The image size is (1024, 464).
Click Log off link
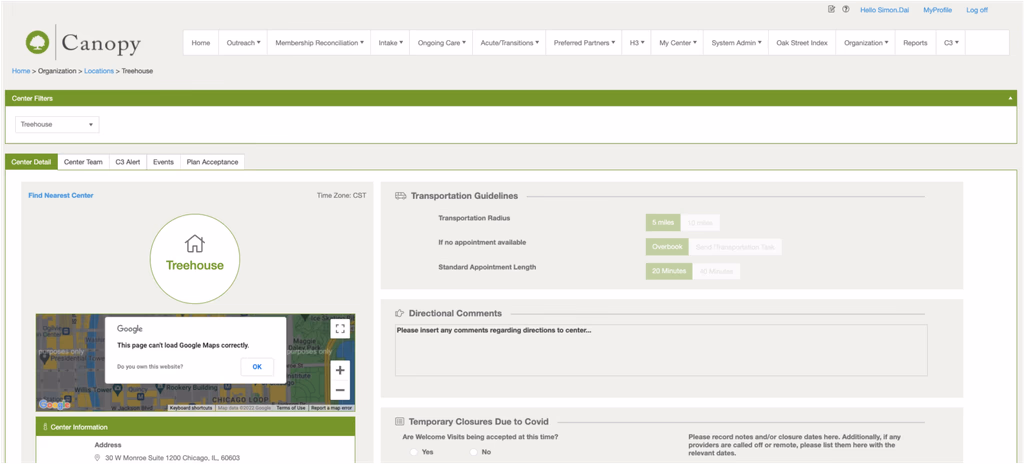(x=977, y=10)
